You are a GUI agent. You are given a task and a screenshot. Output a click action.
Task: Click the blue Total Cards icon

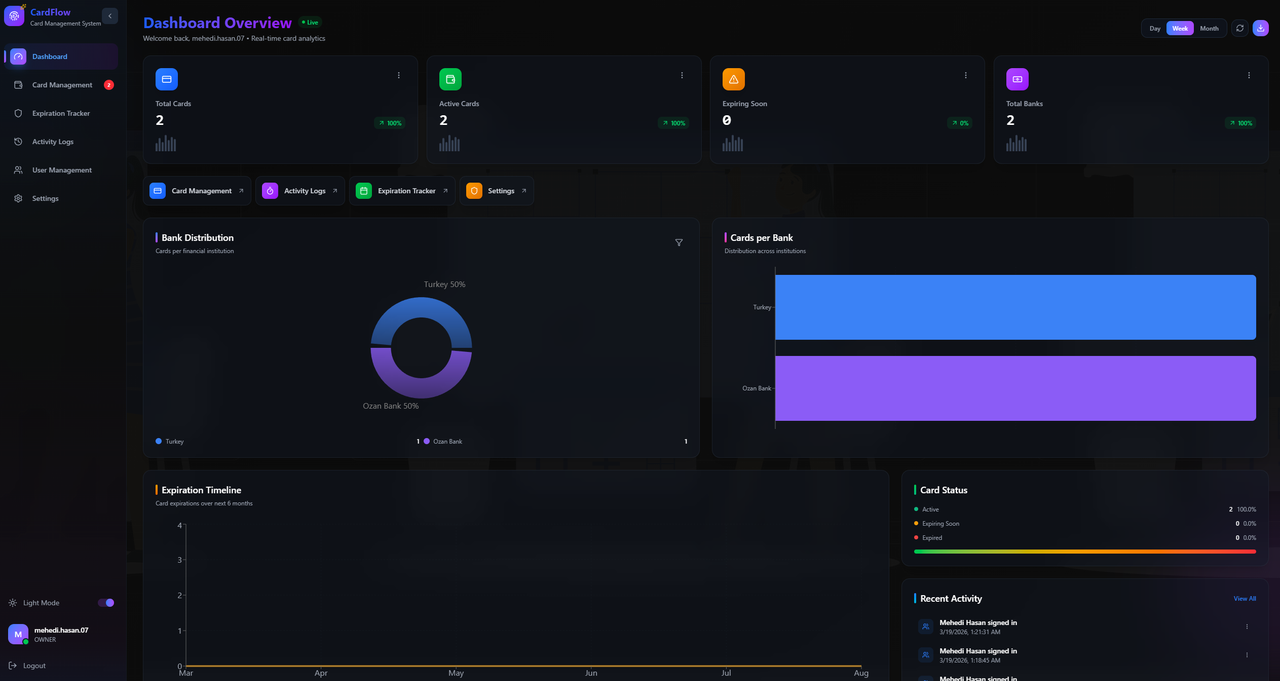(167, 79)
